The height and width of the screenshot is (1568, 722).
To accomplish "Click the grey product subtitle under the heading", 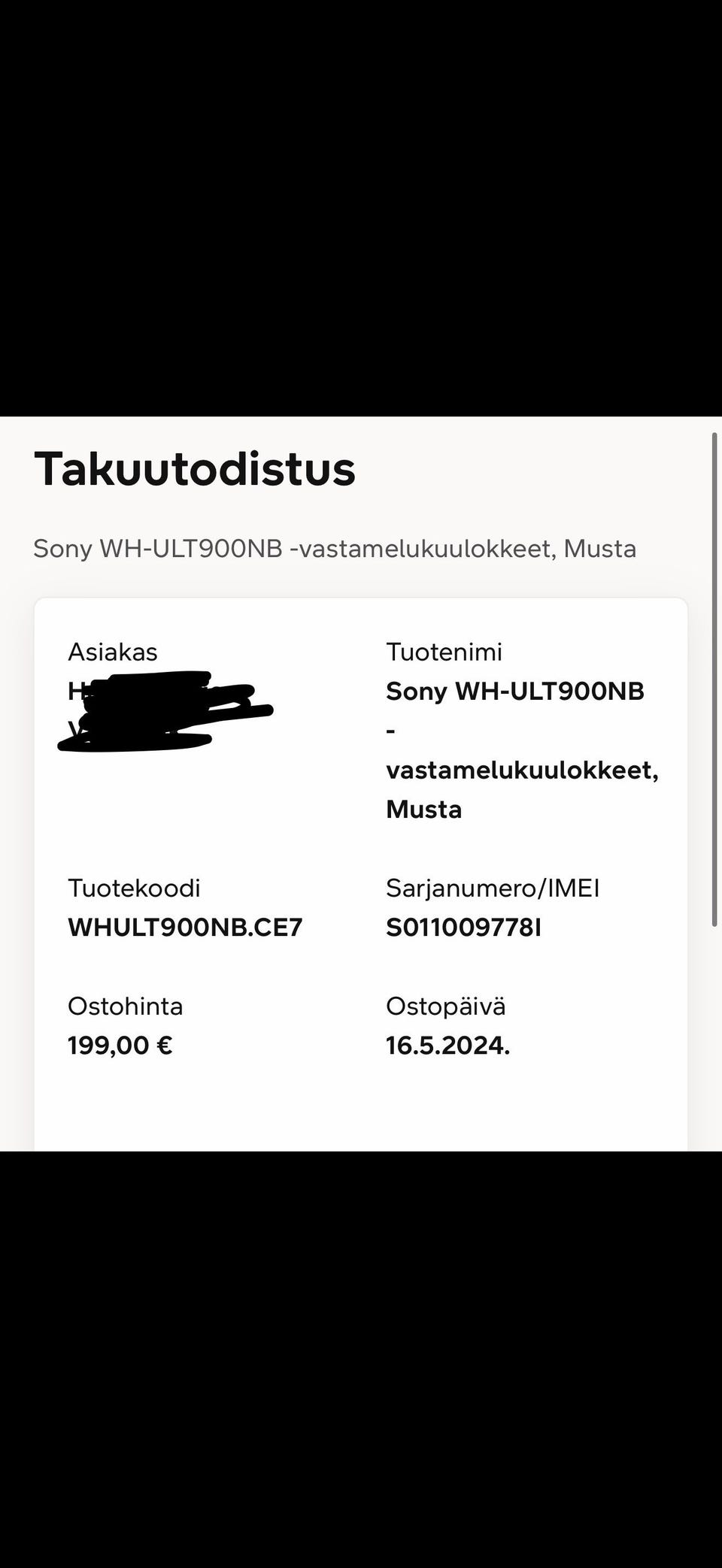I will point(335,549).
